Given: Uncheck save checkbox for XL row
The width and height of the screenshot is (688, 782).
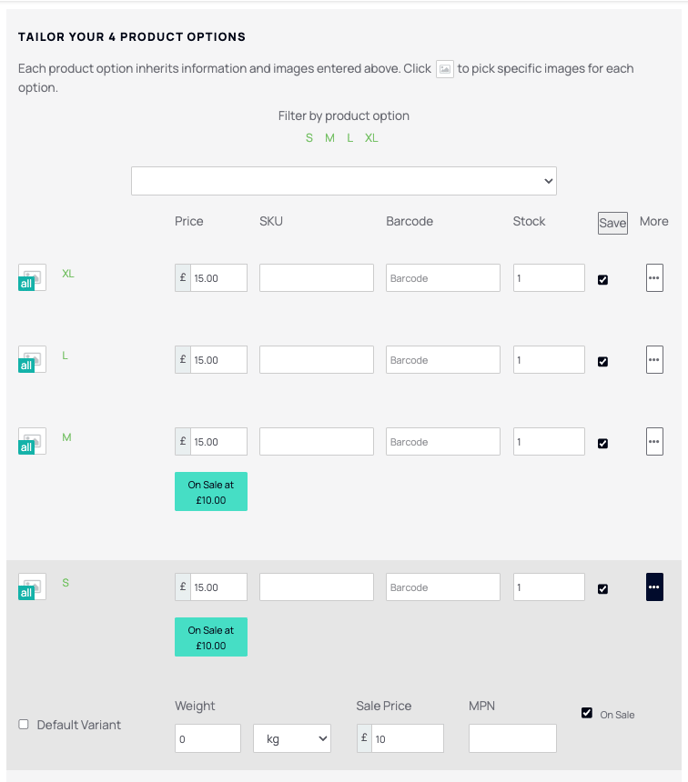Looking at the screenshot, I should pos(603,280).
